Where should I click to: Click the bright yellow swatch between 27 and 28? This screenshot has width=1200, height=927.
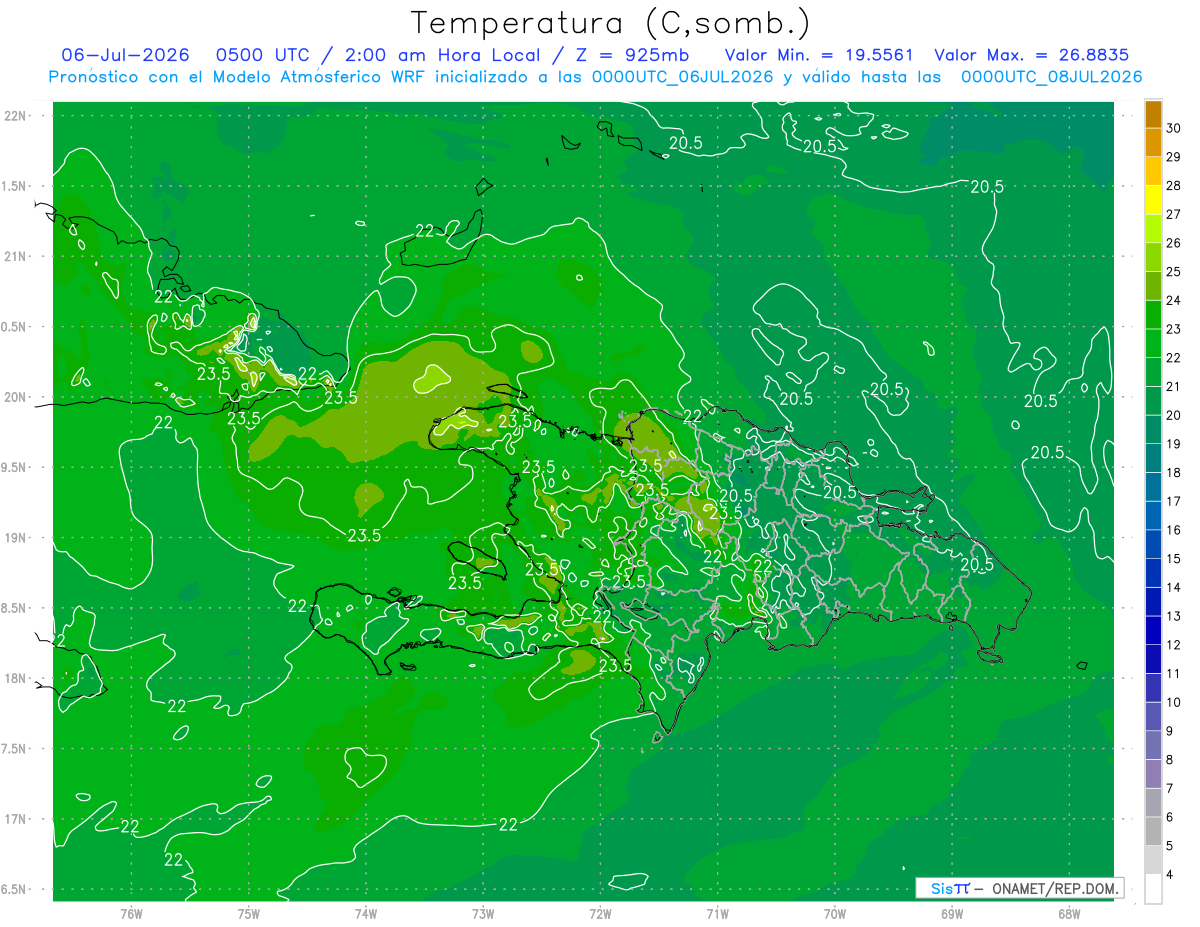(x=1153, y=200)
